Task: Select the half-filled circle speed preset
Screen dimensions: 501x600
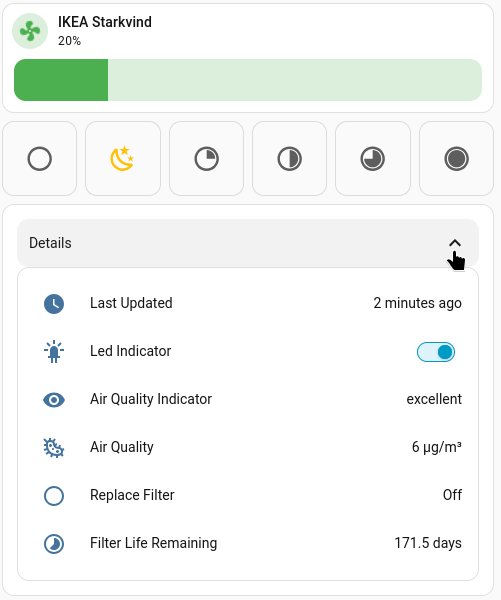Action: [289, 158]
